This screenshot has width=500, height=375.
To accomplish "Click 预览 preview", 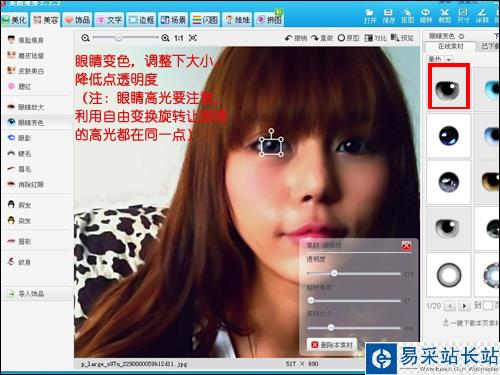I will (402, 38).
